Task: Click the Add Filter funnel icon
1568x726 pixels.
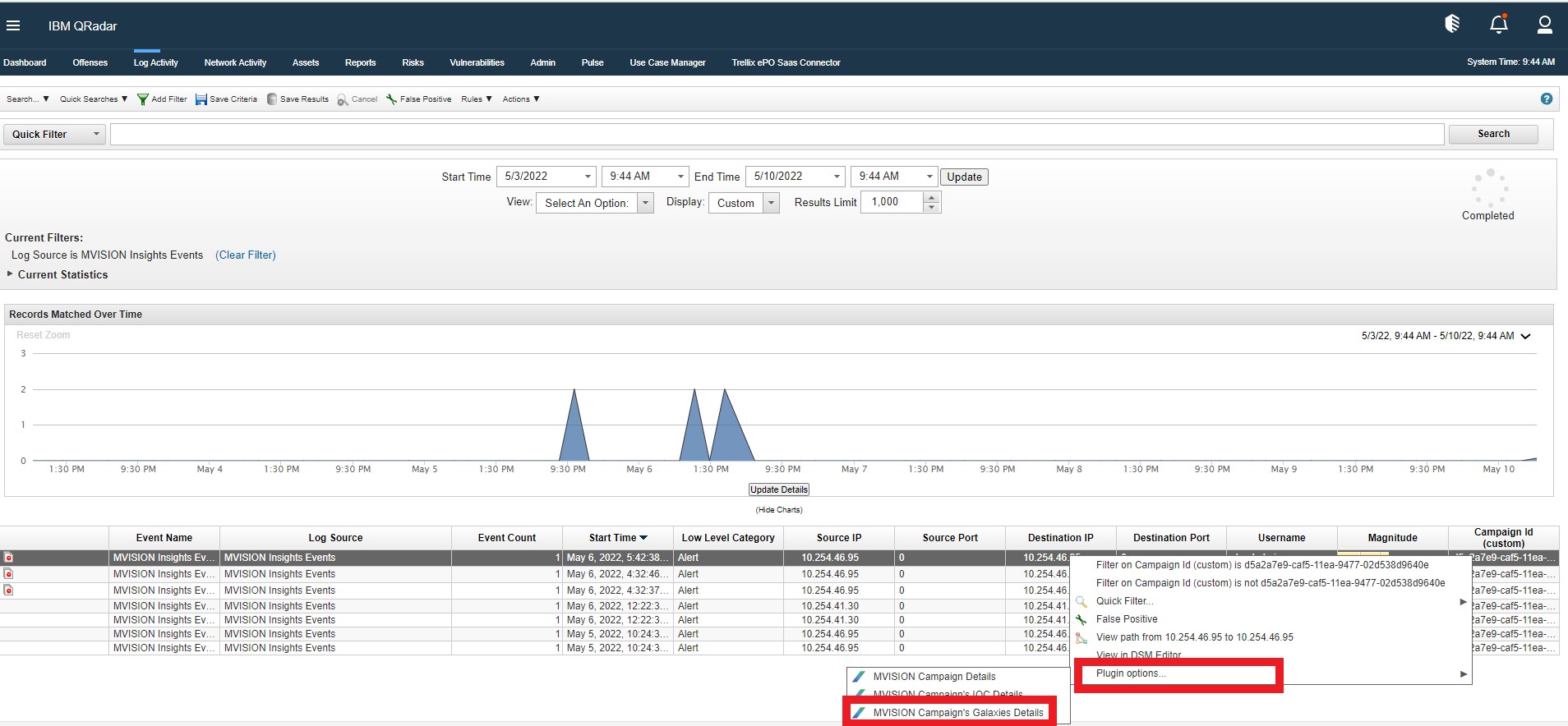Action: [142, 99]
